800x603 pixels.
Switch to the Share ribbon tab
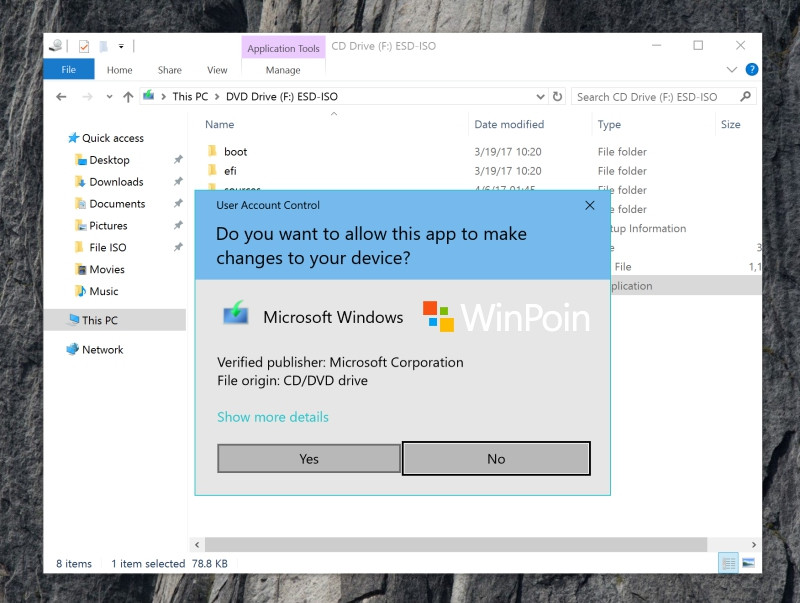click(169, 70)
